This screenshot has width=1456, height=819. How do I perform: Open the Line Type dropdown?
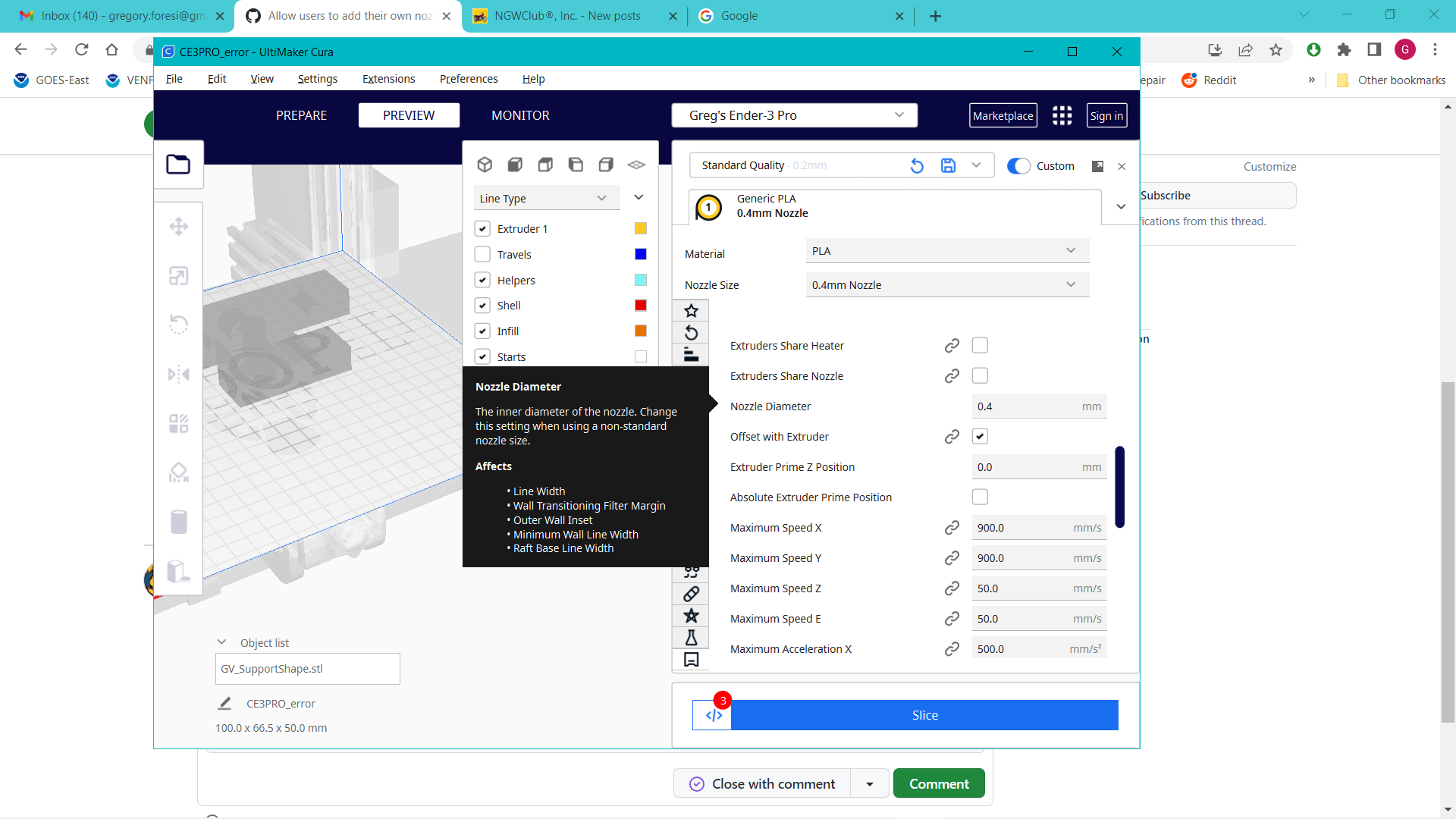(546, 198)
